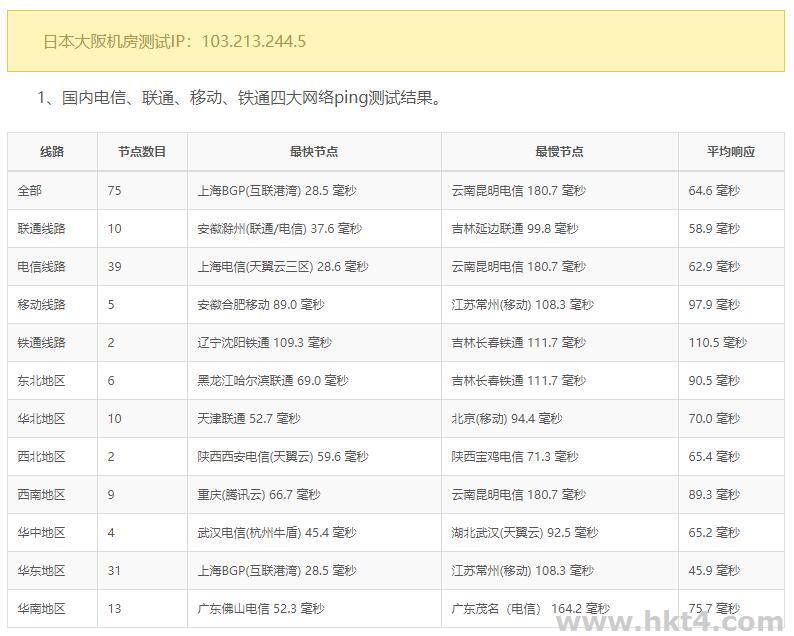This screenshot has height=636, width=794.
Task: Click average response 62.9 毫秒
Action: tap(714, 266)
